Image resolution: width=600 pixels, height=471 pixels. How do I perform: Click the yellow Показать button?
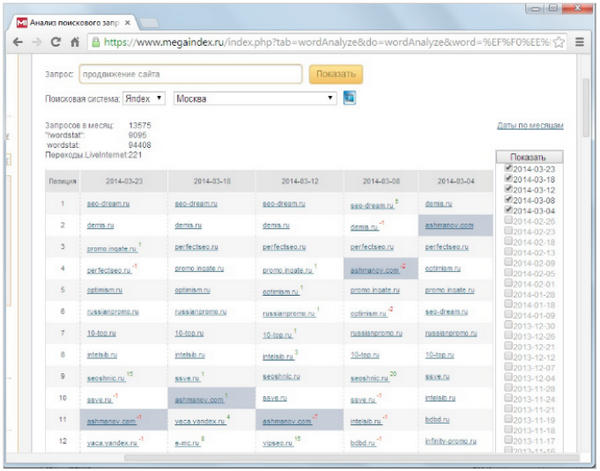click(336, 74)
